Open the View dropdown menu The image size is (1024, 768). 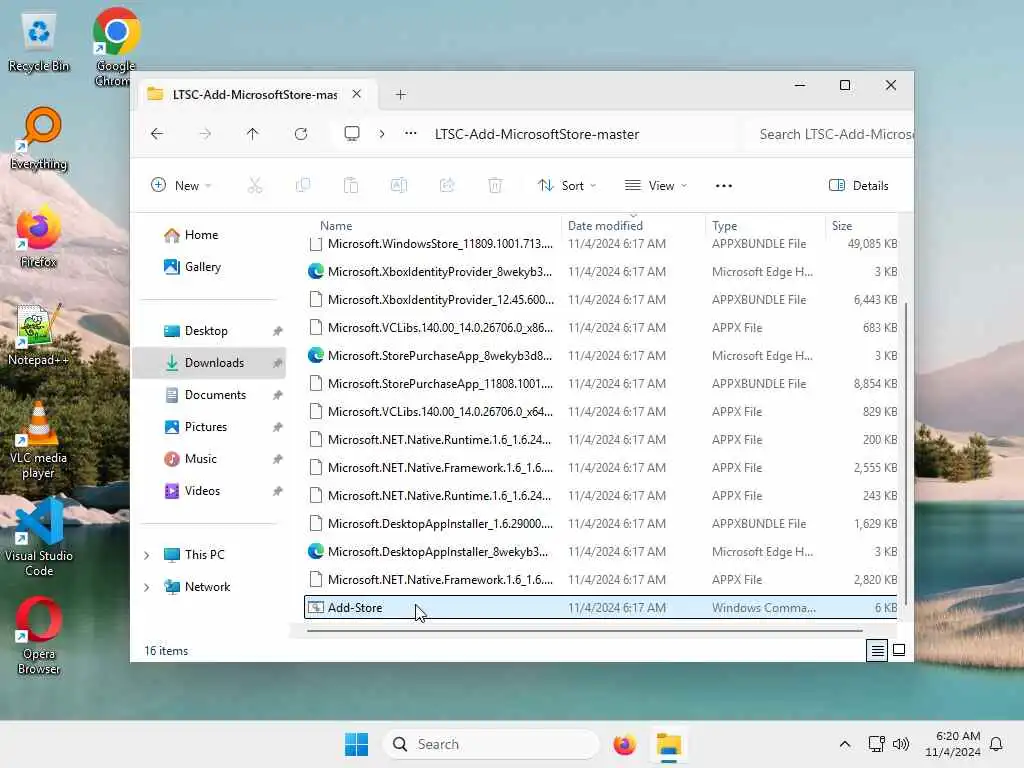[656, 185]
